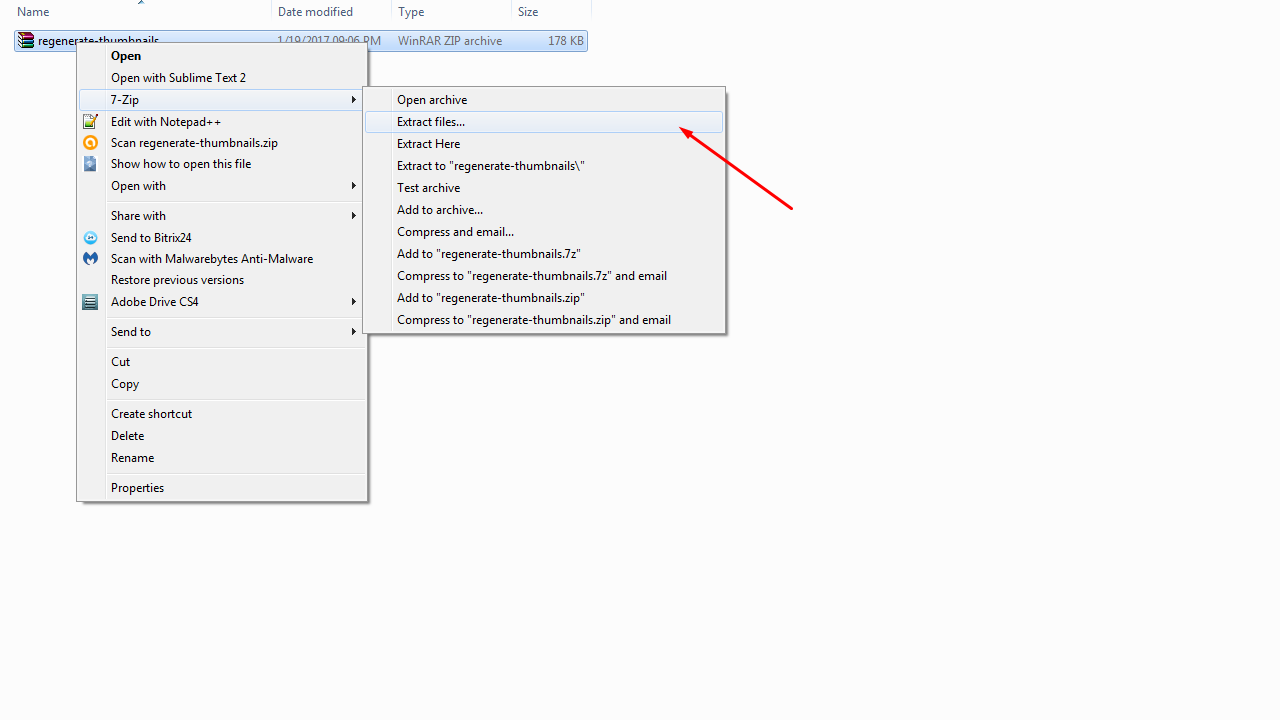1280x720 pixels.
Task: Choose Scan with Malwarebytes Anti-Malware
Action: tap(222, 259)
